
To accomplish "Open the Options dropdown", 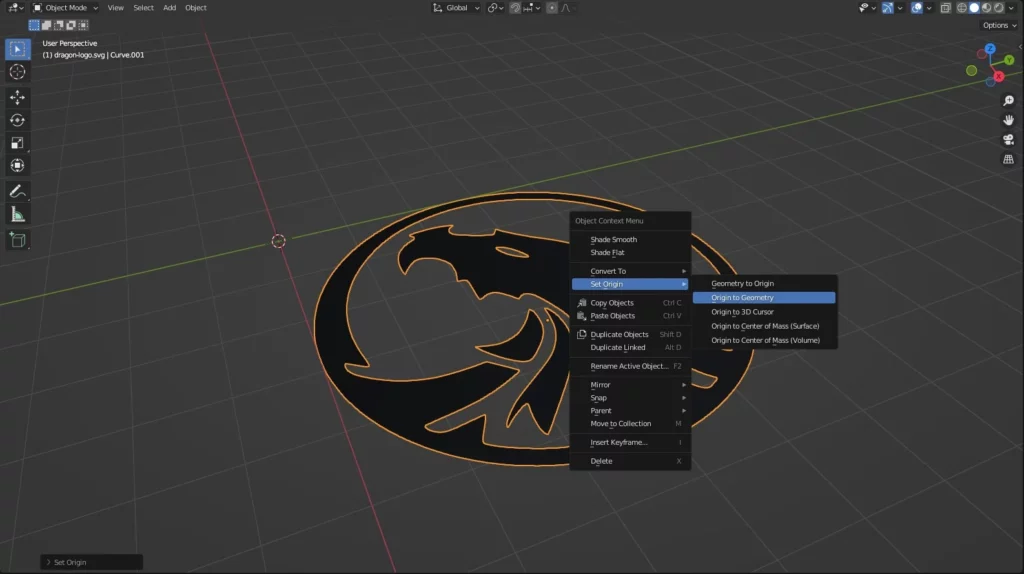I will [999, 25].
